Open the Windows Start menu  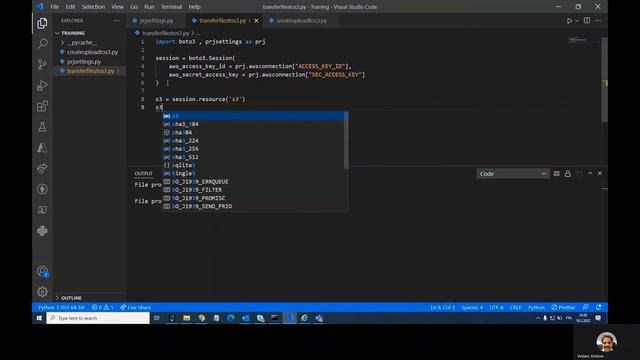click(39, 318)
